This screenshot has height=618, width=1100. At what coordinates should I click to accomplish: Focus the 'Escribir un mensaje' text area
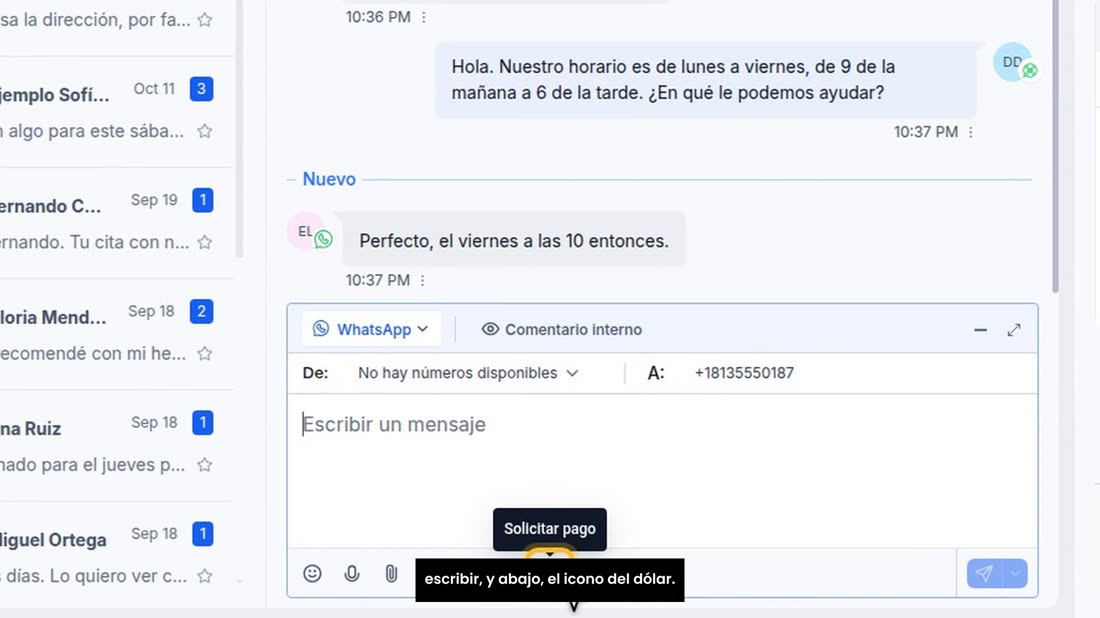pos(662,470)
